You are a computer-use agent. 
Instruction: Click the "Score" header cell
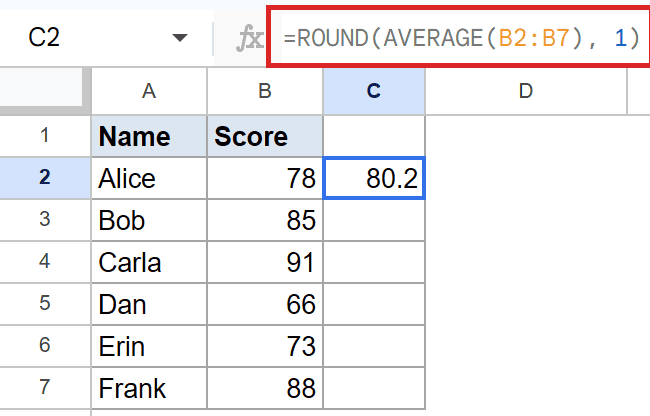[265, 136]
